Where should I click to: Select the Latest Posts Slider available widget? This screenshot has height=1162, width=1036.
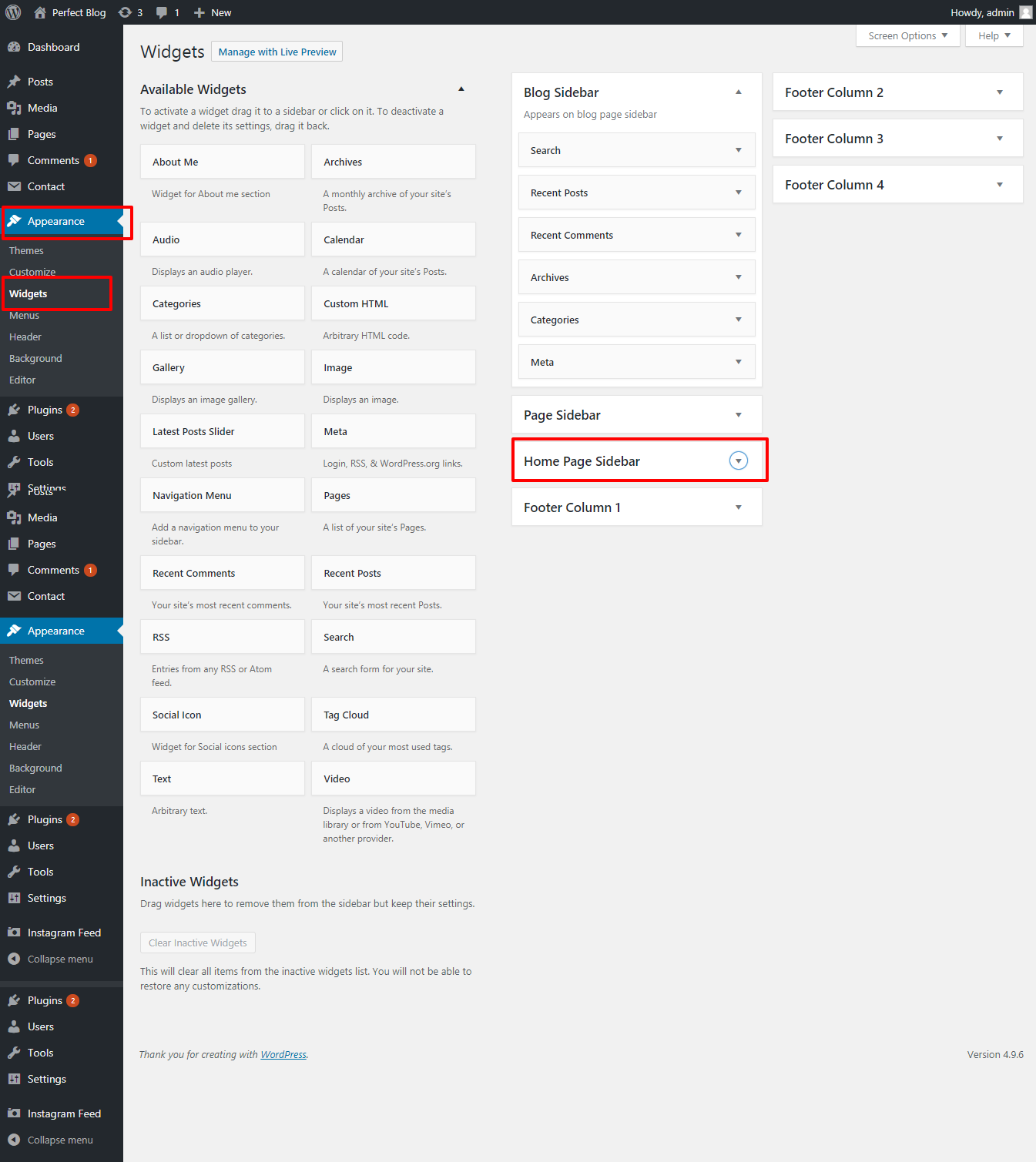coord(222,431)
